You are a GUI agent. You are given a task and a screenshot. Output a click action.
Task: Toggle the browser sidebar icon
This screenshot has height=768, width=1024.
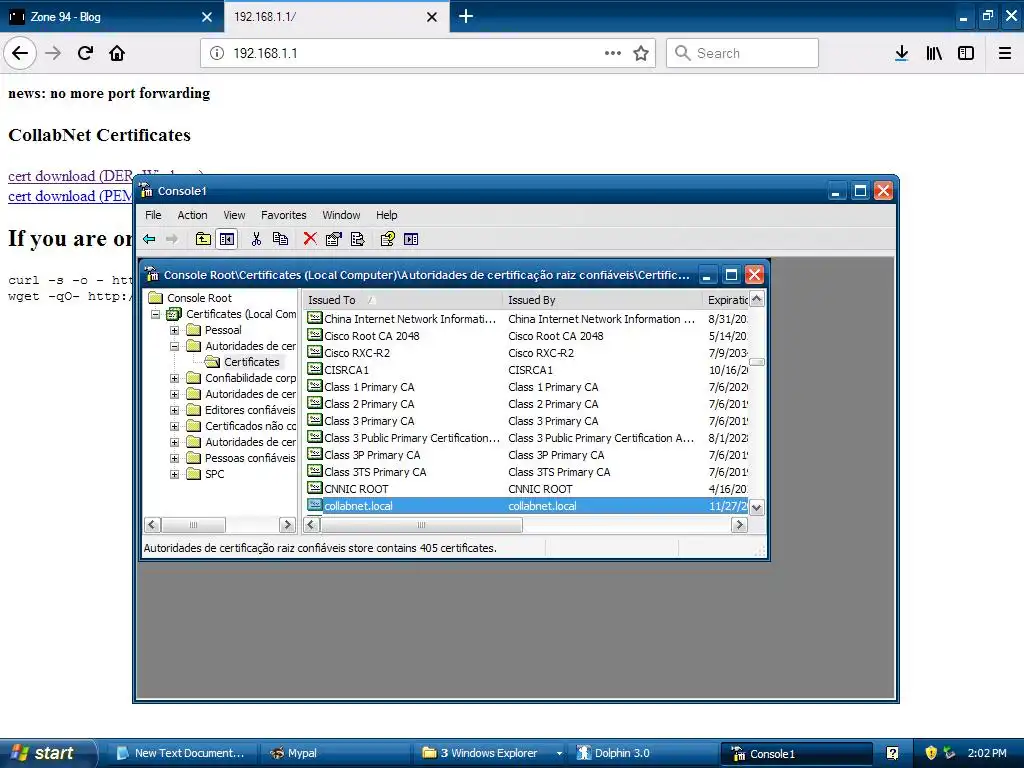coord(966,53)
